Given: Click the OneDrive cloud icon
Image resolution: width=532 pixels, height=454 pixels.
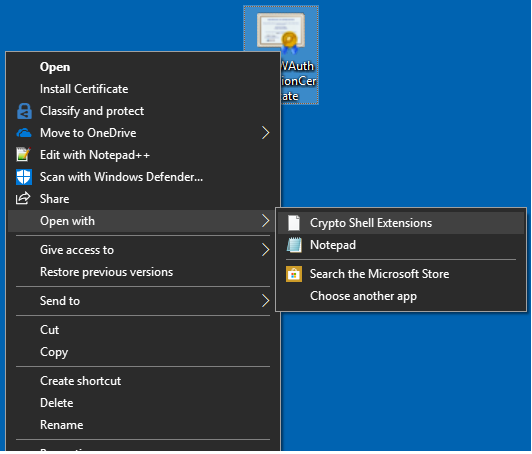Looking at the screenshot, I should [24, 133].
